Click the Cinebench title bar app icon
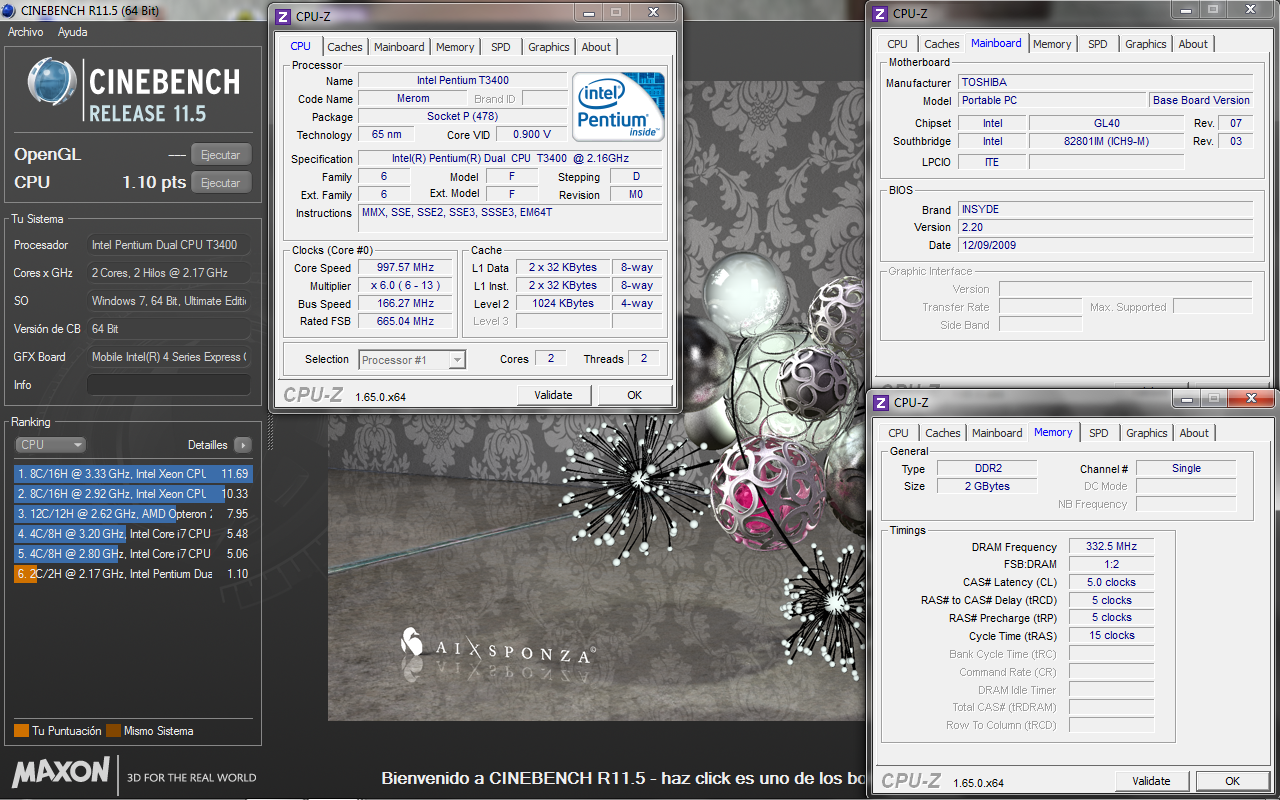 [9, 11]
